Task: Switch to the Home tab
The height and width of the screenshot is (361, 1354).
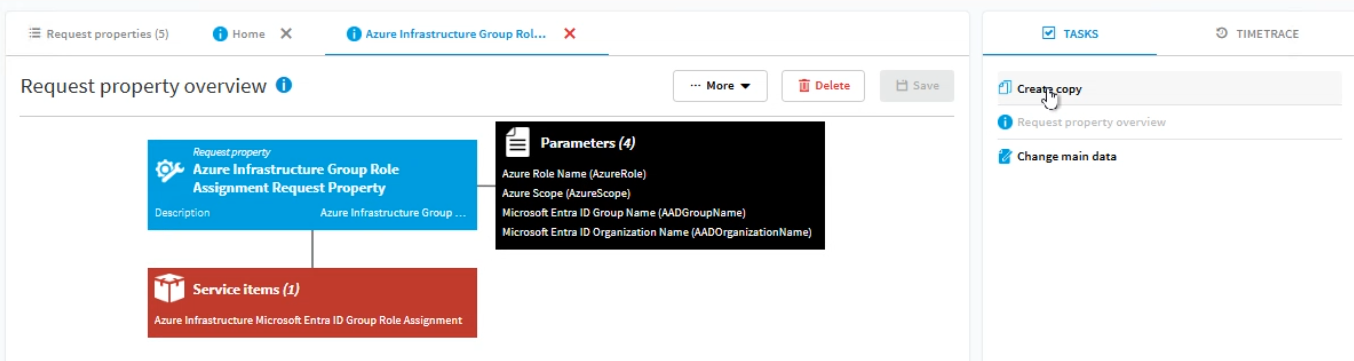Action: coord(248,34)
